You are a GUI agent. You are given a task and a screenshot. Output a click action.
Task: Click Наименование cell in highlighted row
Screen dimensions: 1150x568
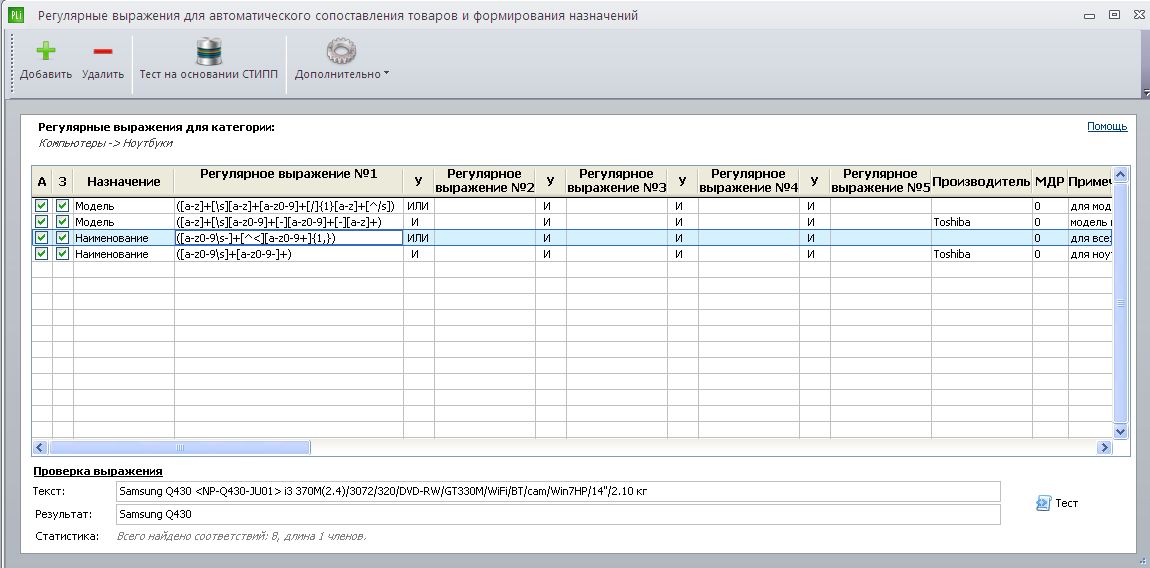pos(123,238)
